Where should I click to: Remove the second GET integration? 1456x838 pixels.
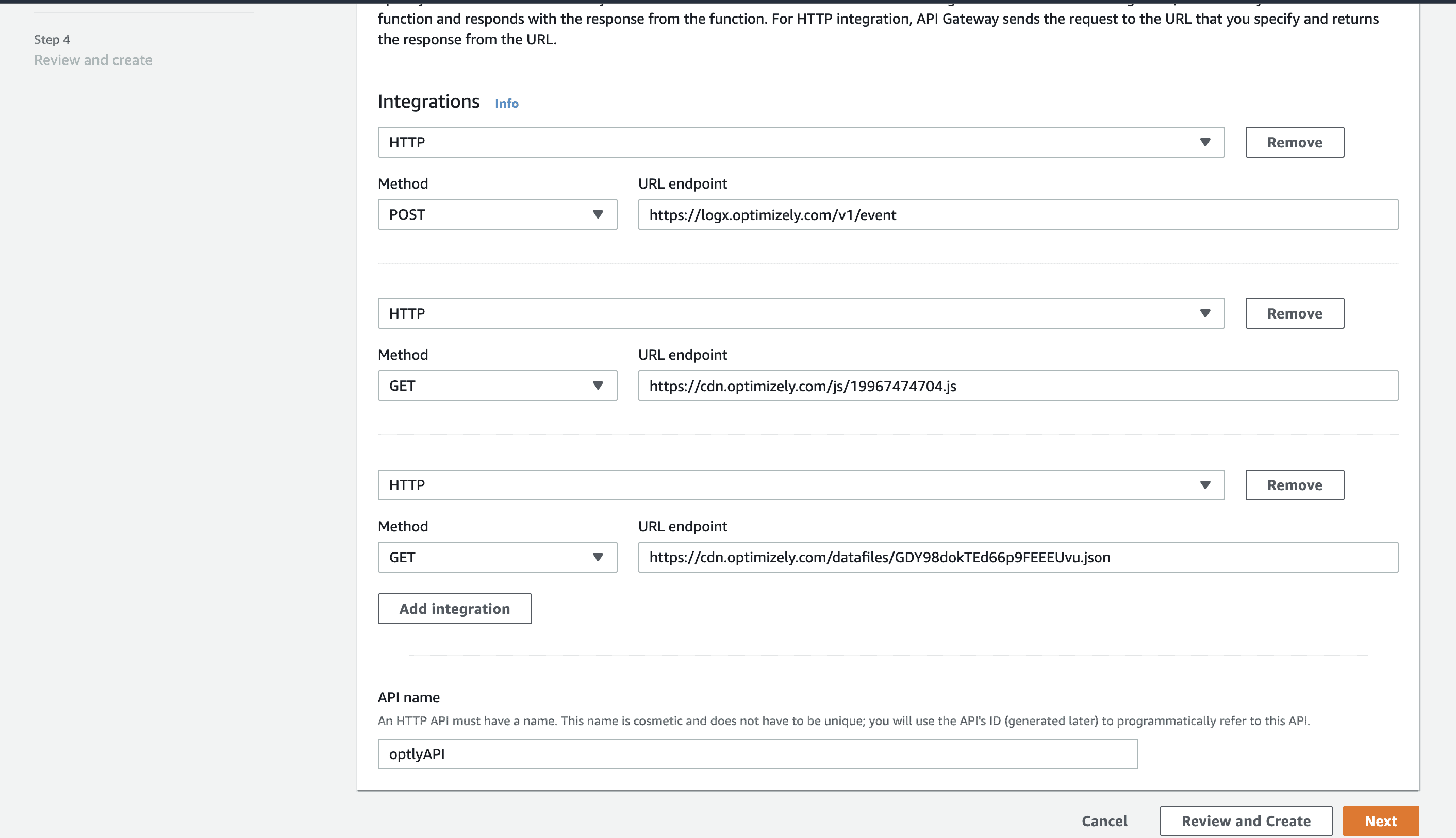(1294, 313)
